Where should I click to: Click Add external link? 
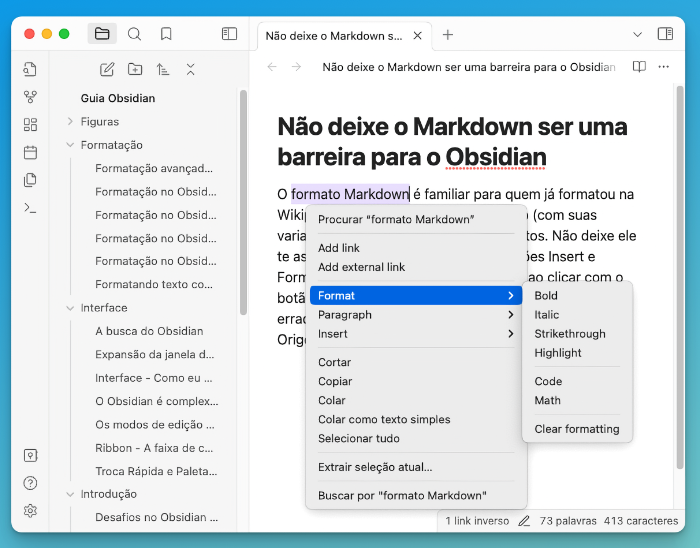(416, 267)
